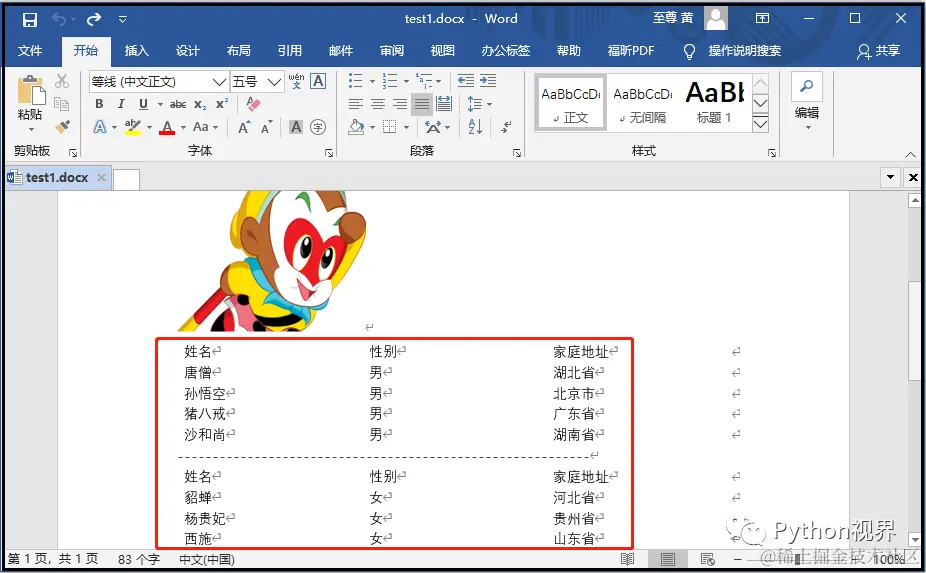Open the 文件 File menu
The width and height of the screenshot is (926, 573).
pyautogui.click(x=30, y=51)
